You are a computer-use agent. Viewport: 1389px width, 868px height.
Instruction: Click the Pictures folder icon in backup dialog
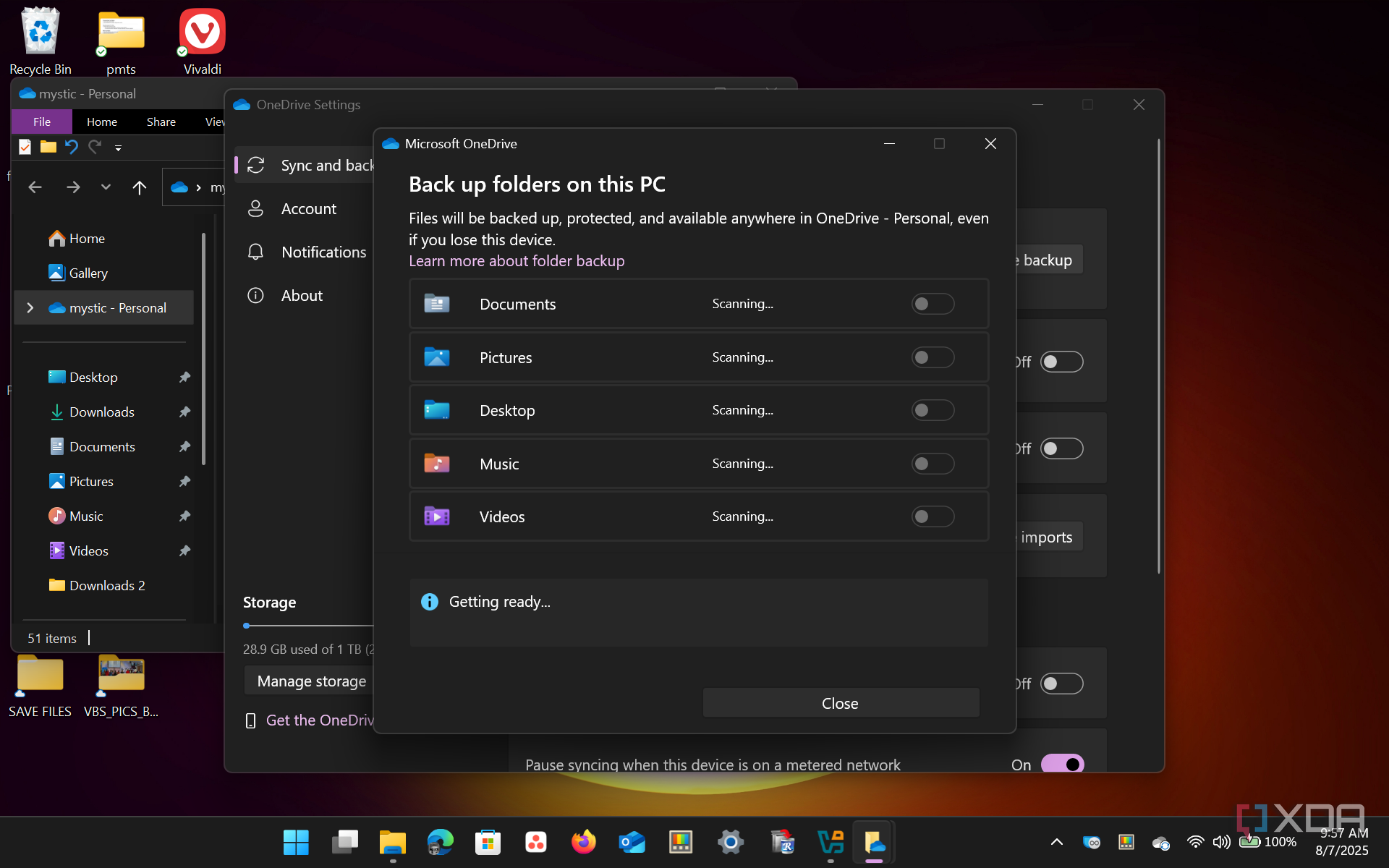437,357
